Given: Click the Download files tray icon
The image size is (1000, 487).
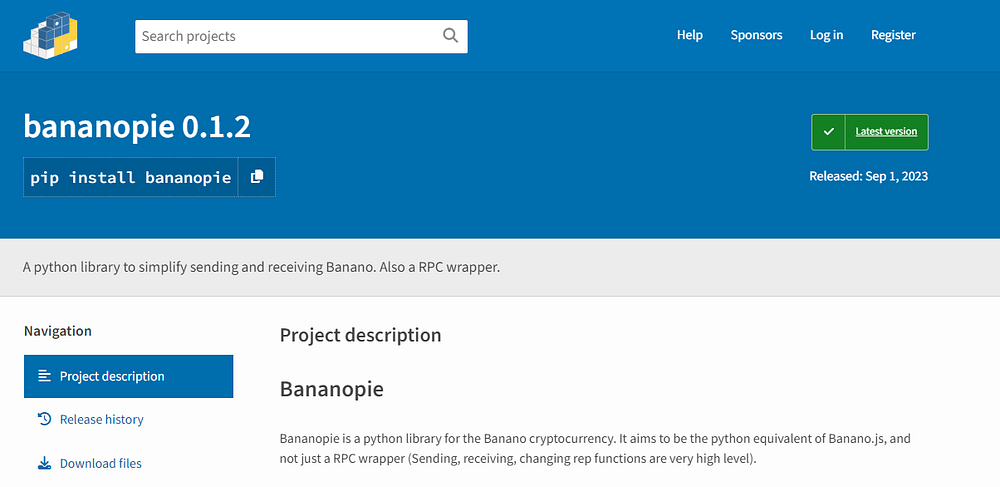Looking at the screenshot, I should pos(45,463).
